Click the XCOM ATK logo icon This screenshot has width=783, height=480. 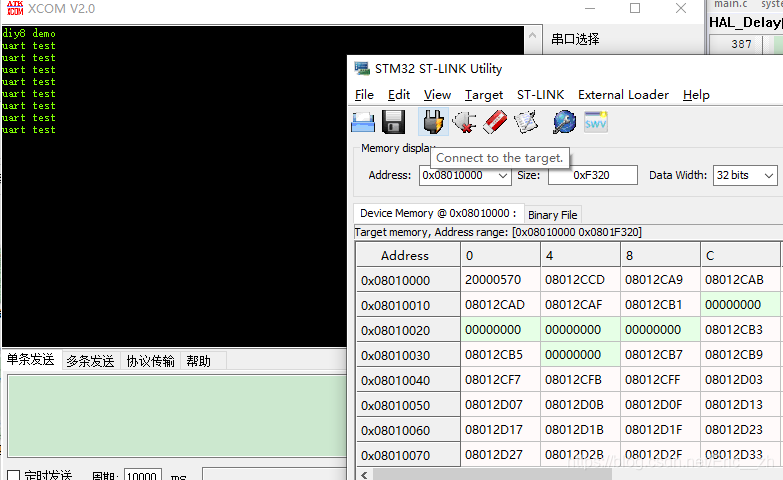15,8
